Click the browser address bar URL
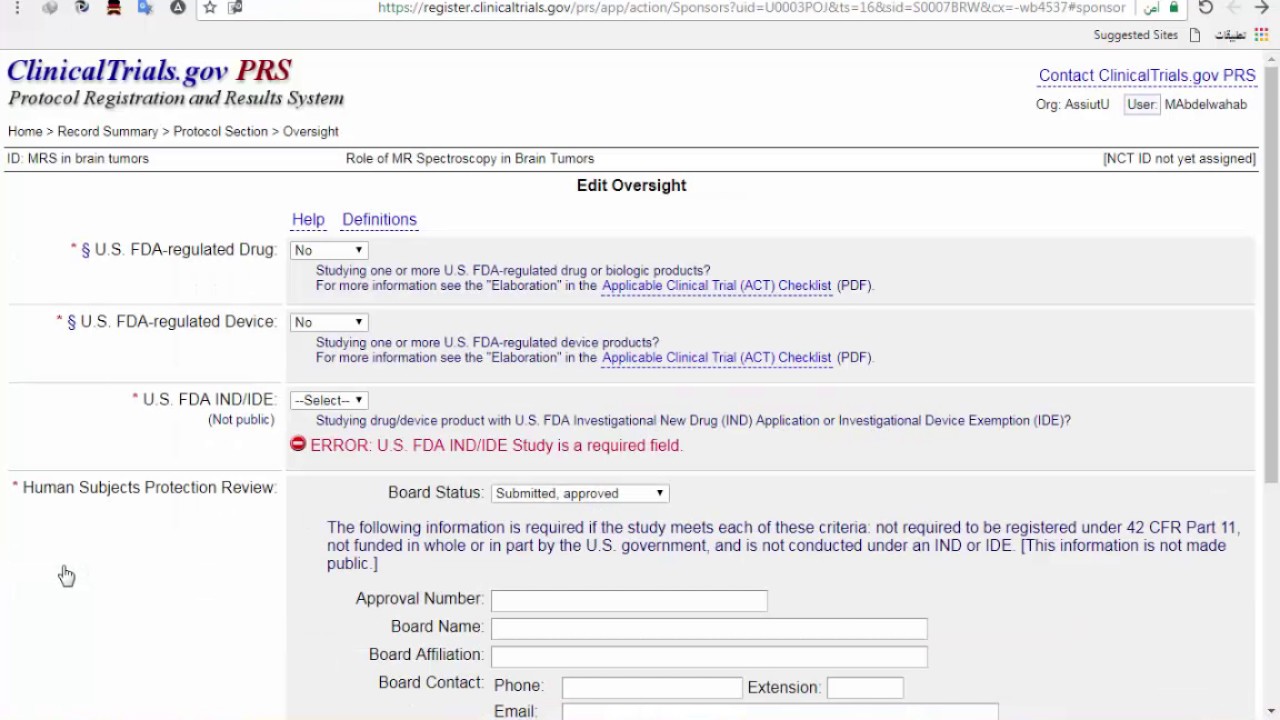Viewport: 1280px width, 720px height. [x=751, y=8]
